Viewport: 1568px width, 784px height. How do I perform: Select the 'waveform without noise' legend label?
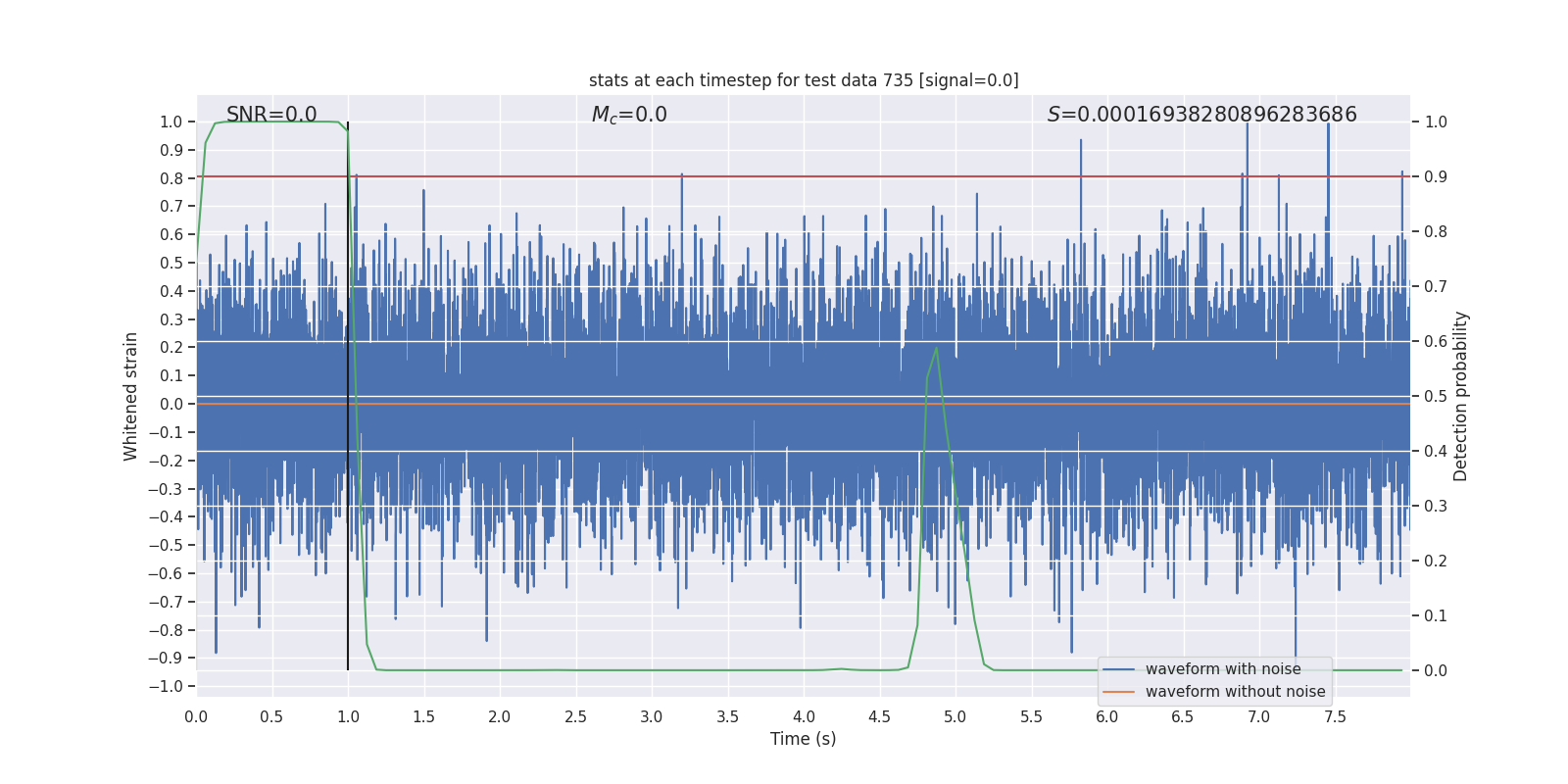point(1235,692)
